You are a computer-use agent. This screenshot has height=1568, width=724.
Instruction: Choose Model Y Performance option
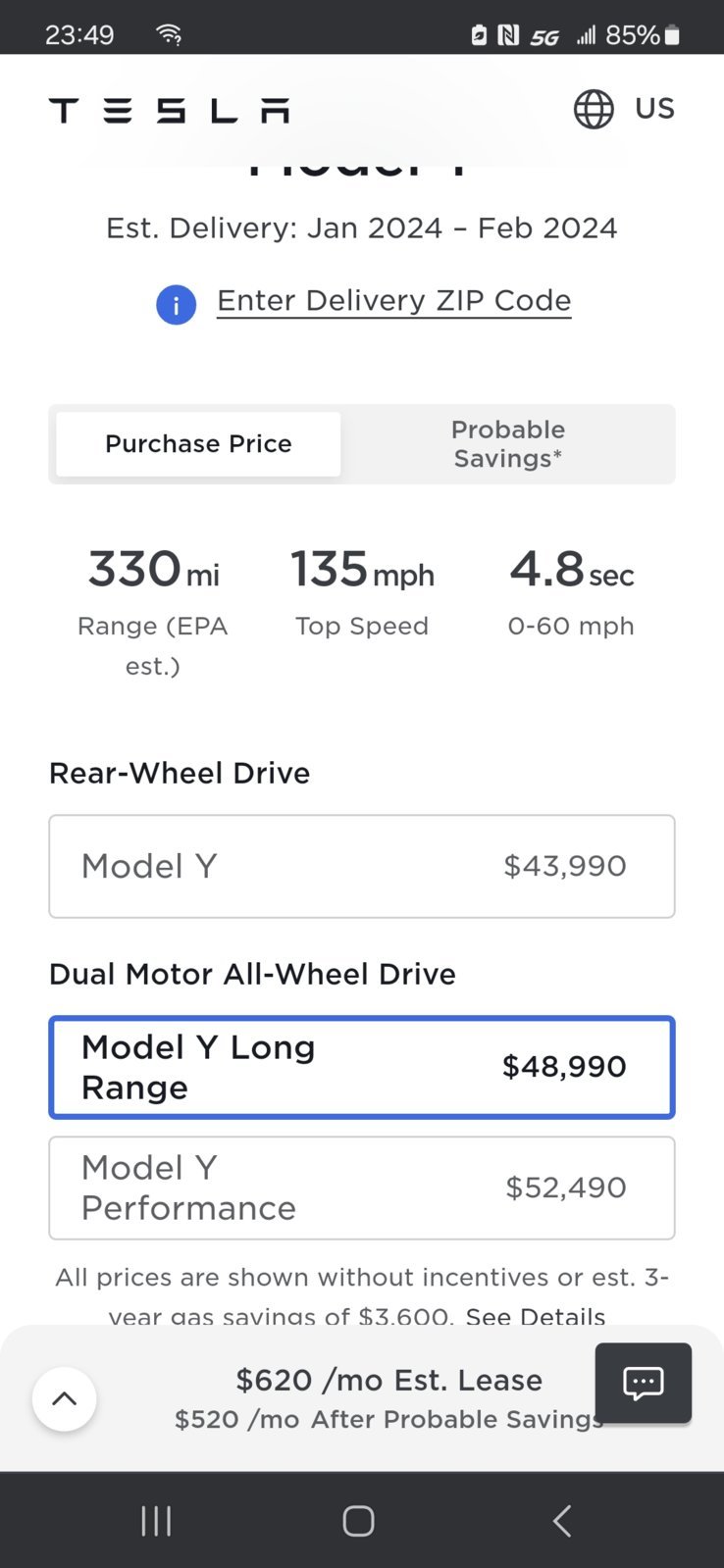point(362,1188)
